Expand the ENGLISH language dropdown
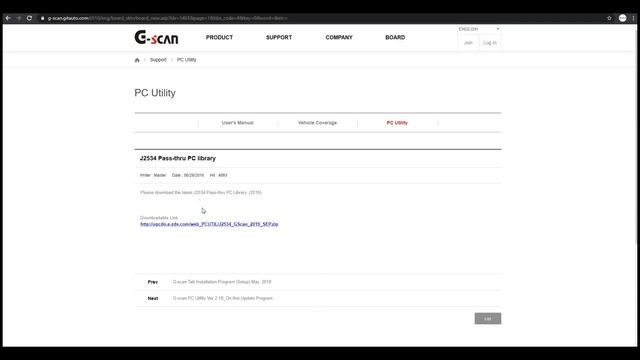Screen dimensions: 640x360 (x=479, y=29)
